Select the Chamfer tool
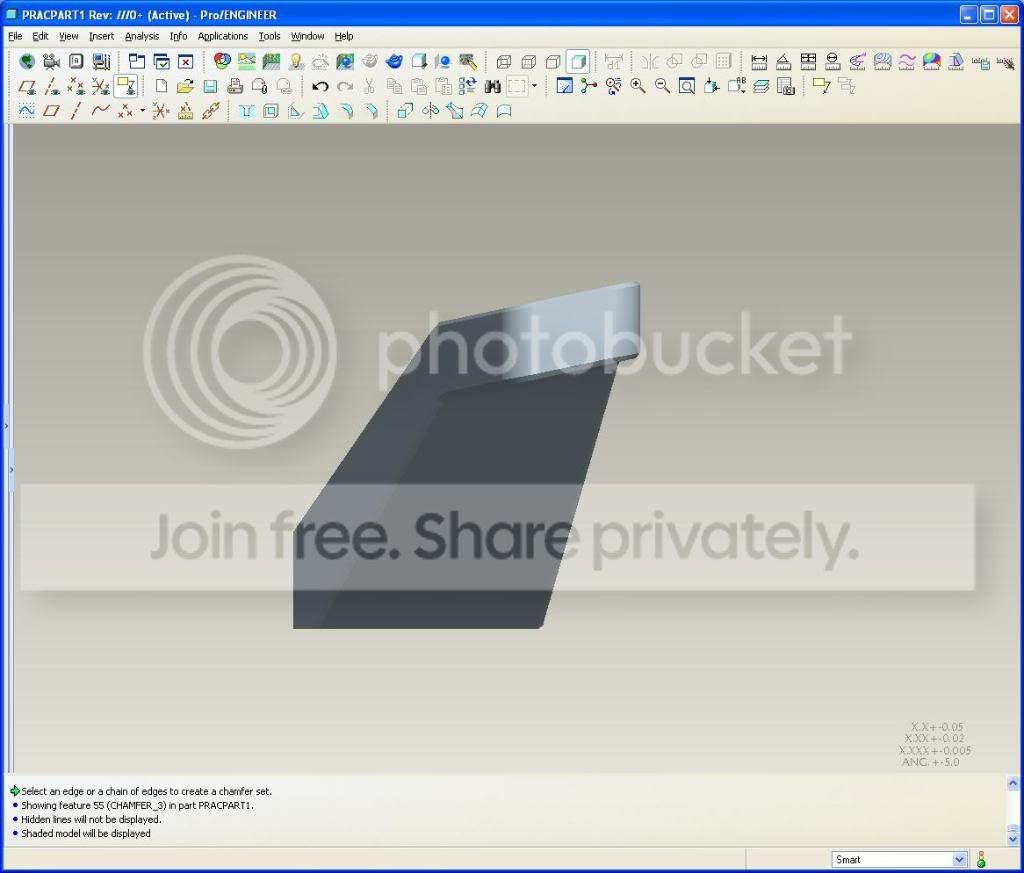The image size is (1024, 873). click(x=370, y=111)
